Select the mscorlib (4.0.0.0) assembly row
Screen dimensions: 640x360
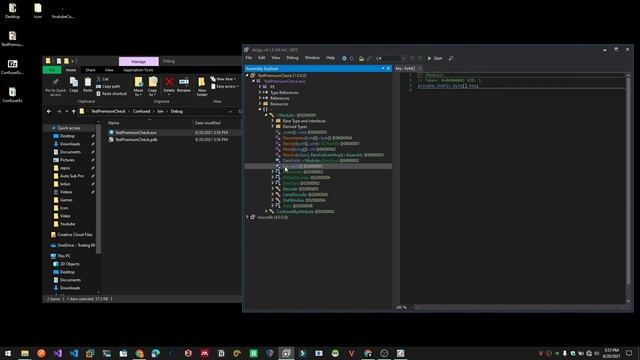click(272, 217)
